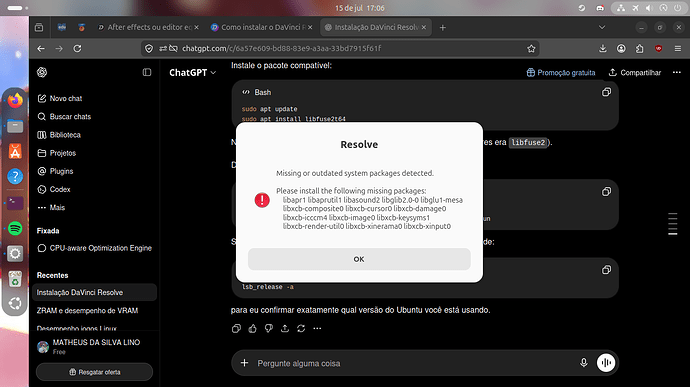This screenshot has width=690, height=387.
Task: Open Terminal from the Ubuntu dock
Action: tap(15, 203)
